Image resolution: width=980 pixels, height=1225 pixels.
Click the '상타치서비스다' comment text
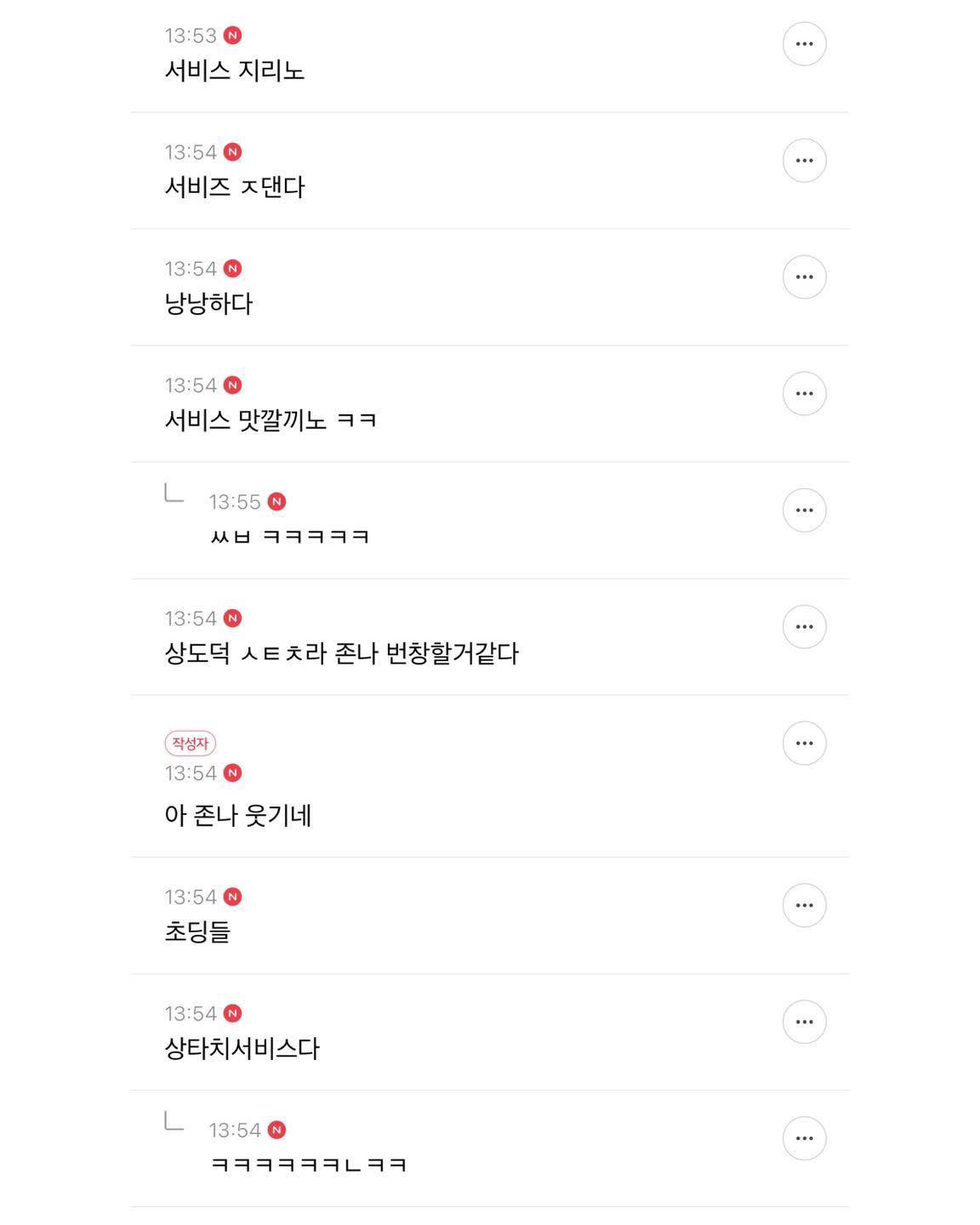click(x=242, y=1049)
